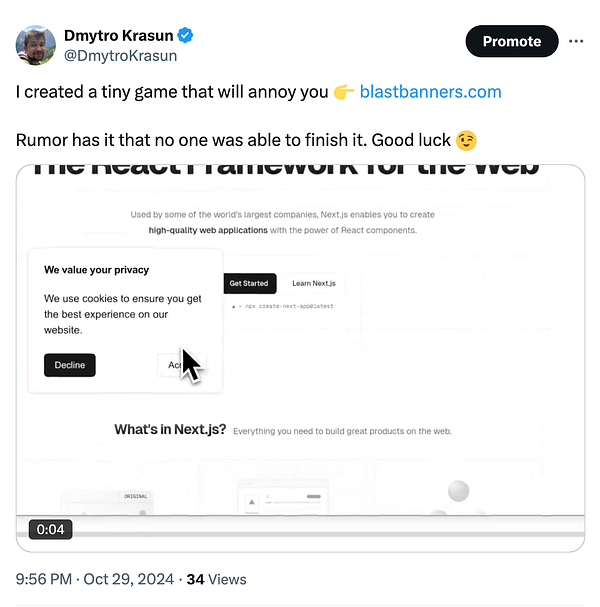Viewport: 600px width, 607px height.
Task: Seek on the video progress bar
Action: [300, 535]
